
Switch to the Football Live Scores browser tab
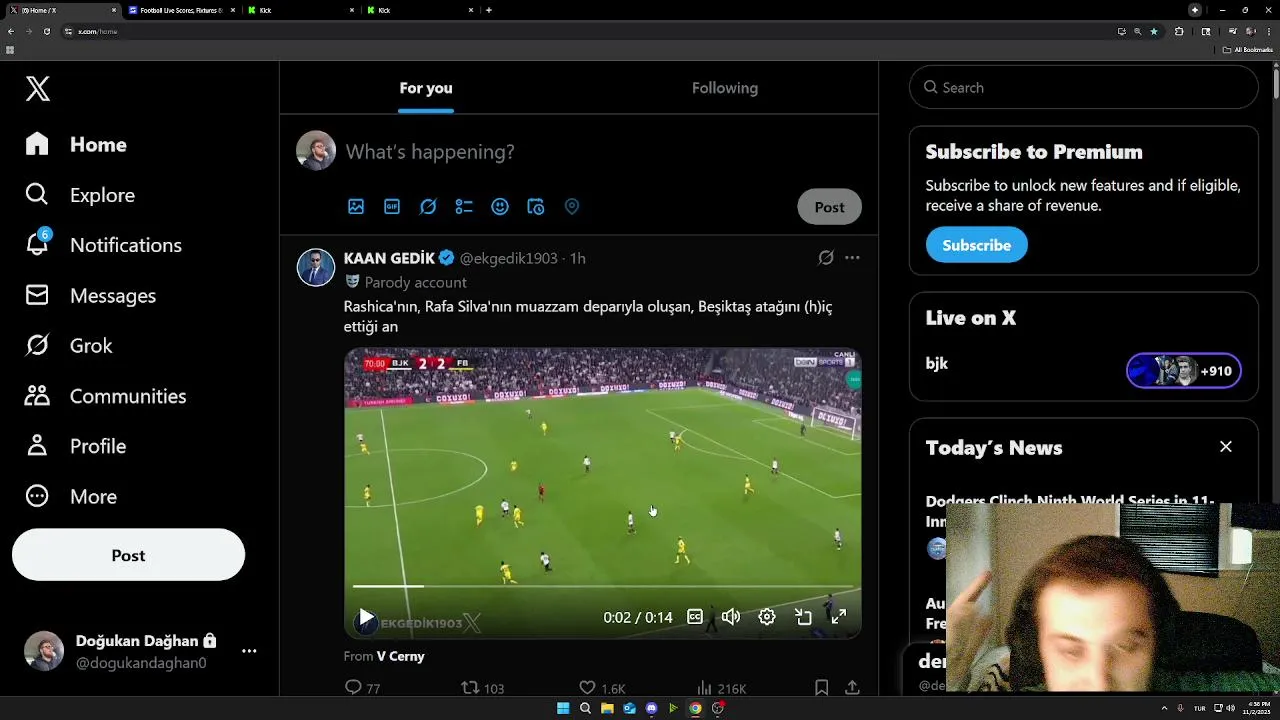[x=180, y=10]
